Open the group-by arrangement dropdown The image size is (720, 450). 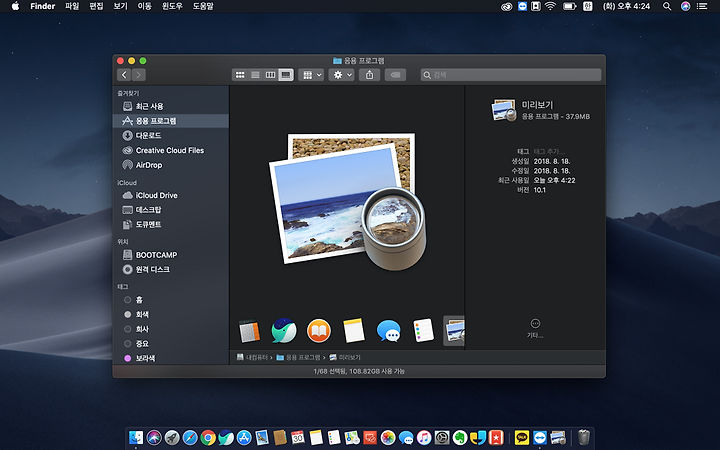click(311, 75)
